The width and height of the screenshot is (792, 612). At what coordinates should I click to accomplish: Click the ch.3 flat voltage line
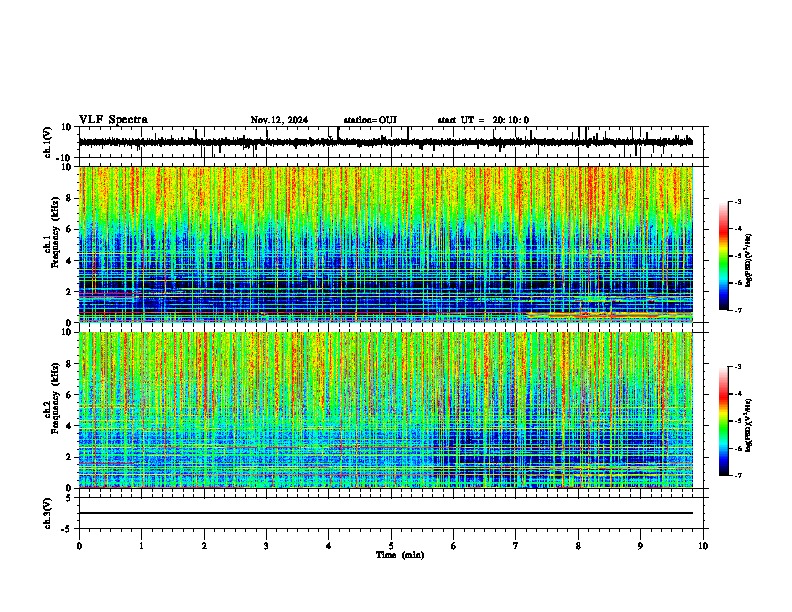click(385, 513)
